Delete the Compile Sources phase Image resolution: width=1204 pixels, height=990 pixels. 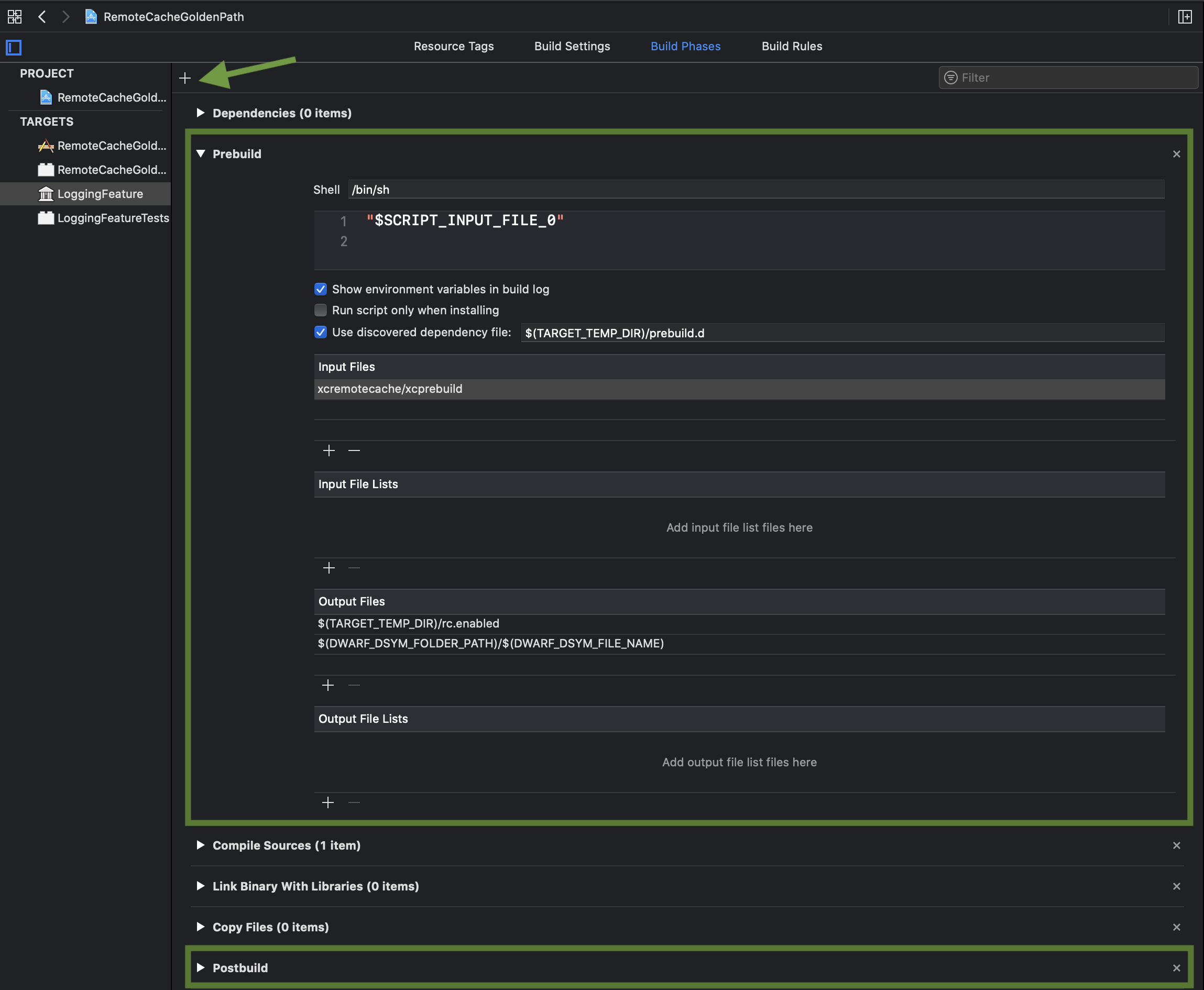coord(1176,845)
